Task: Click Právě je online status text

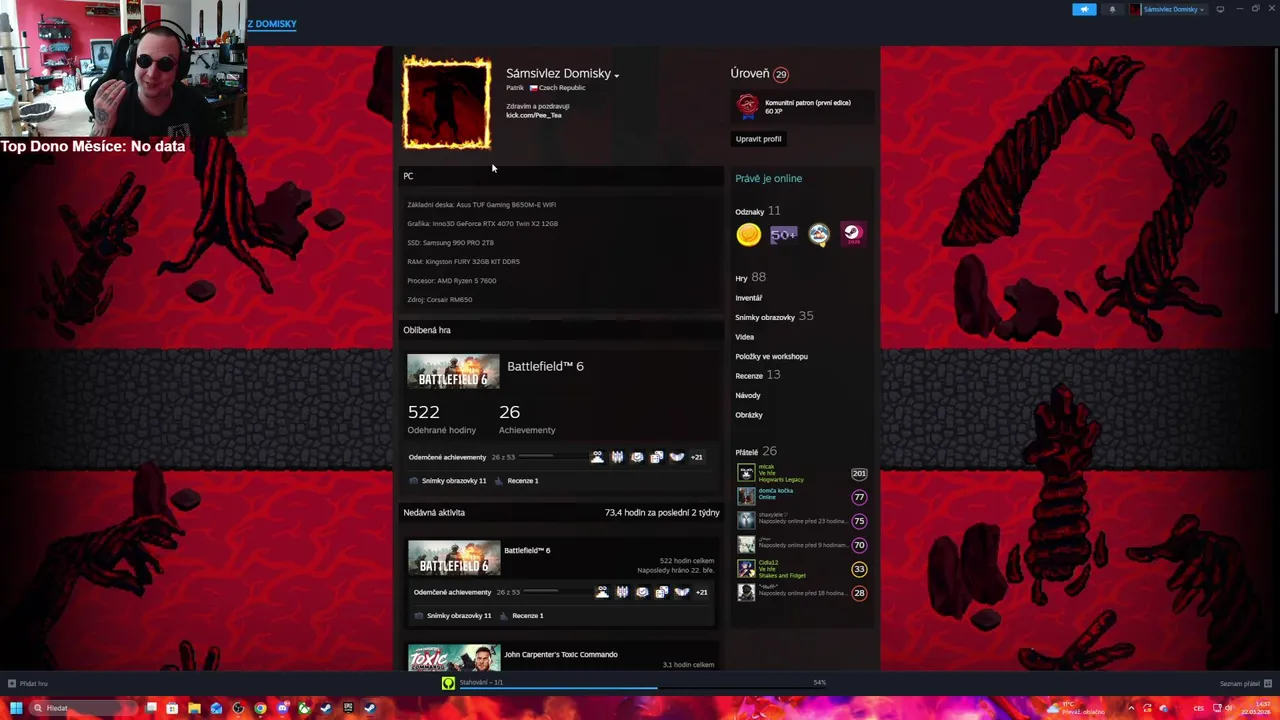Action: coord(768,179)
